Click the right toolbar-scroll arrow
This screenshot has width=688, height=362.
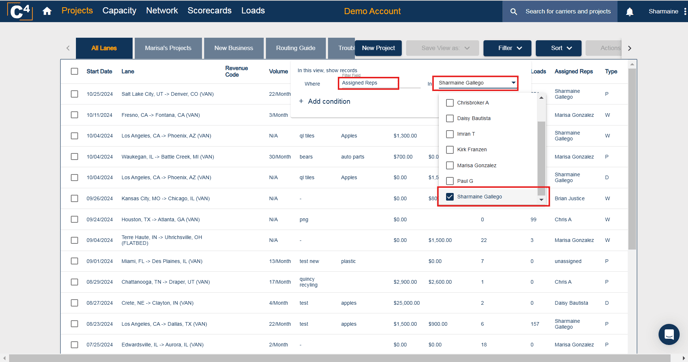coord(630,48)
